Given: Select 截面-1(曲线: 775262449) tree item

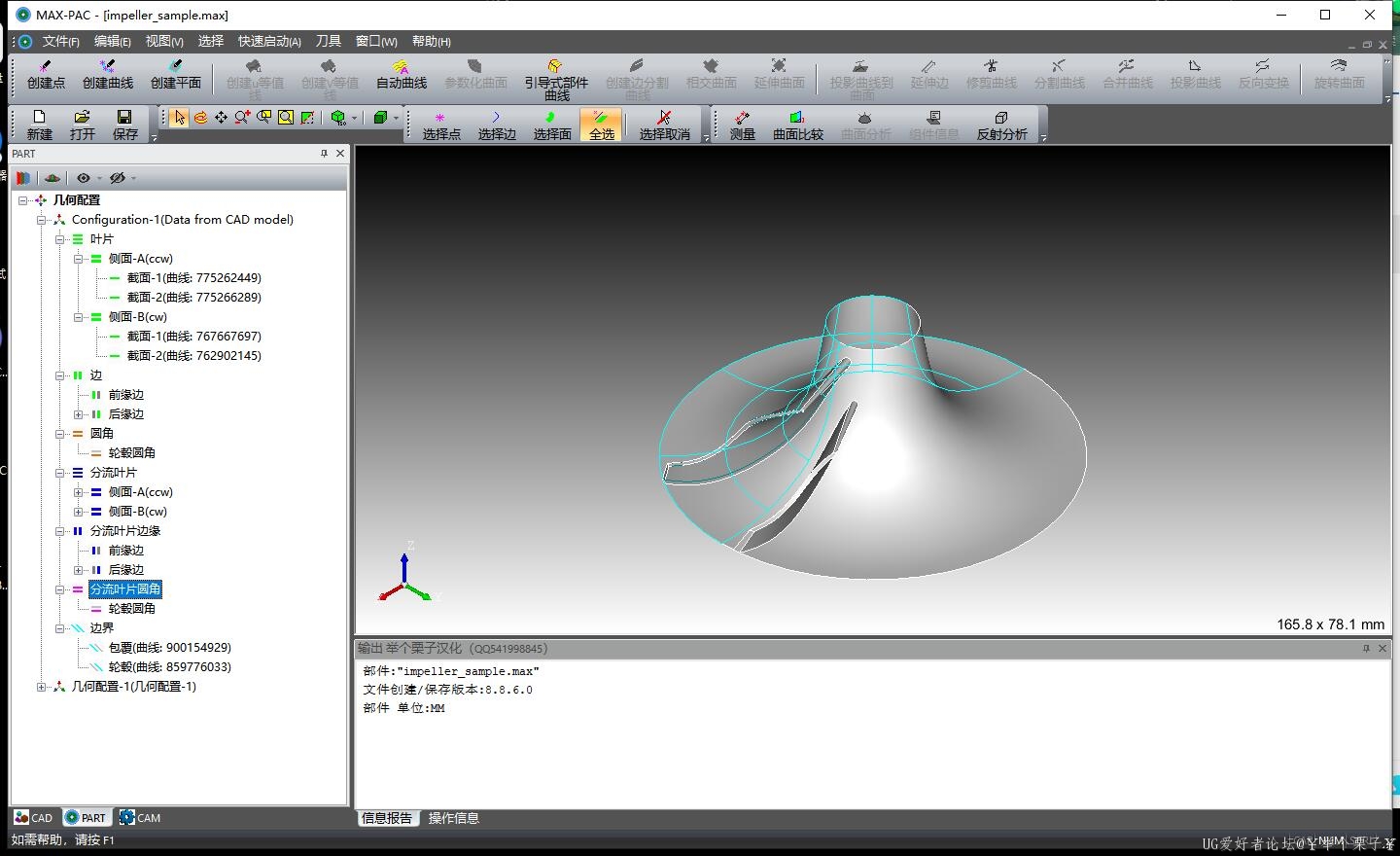Looking at the screenshot, I should click(x=194, y=278).
